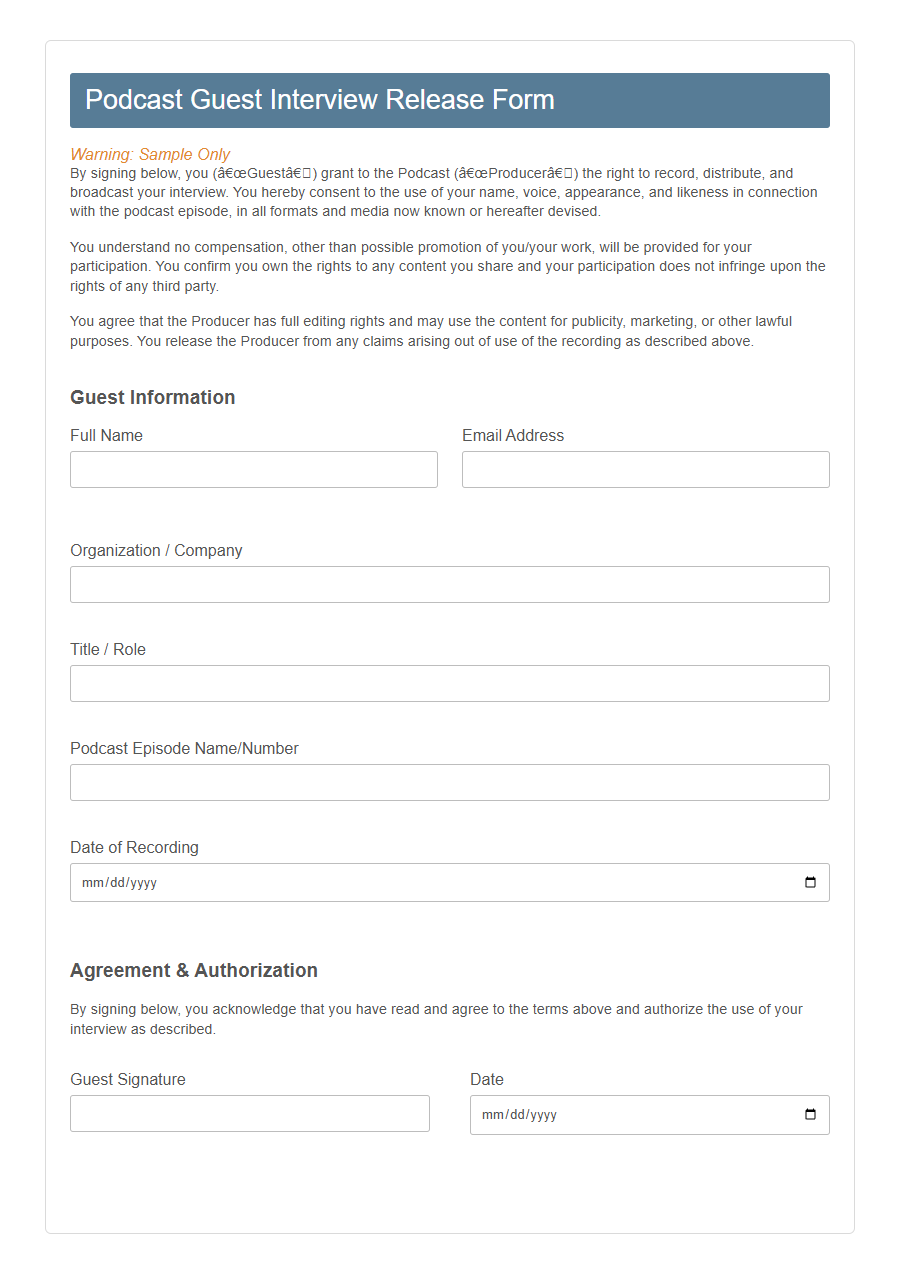
Task: Click inside the Email Address field
Action: click(x=645, y=469)
